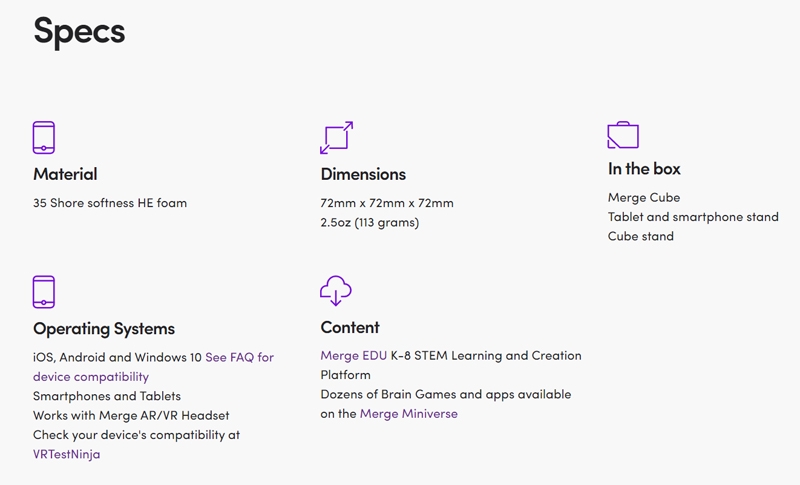Select the Dimensions heading
This screenshot has height=485, width=800.
(x=363, y=174)
